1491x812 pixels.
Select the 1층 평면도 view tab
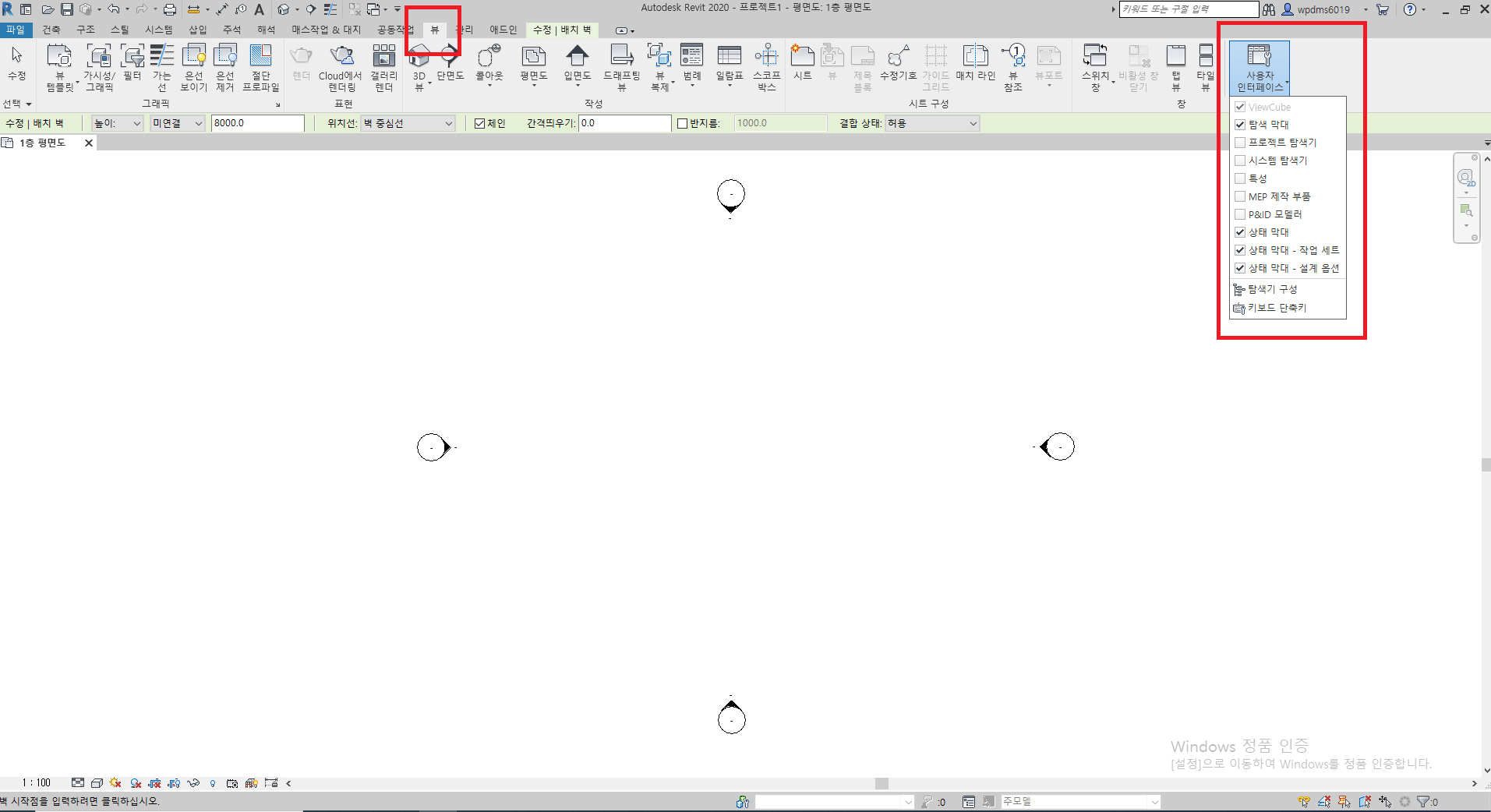[x=43, y=143]
